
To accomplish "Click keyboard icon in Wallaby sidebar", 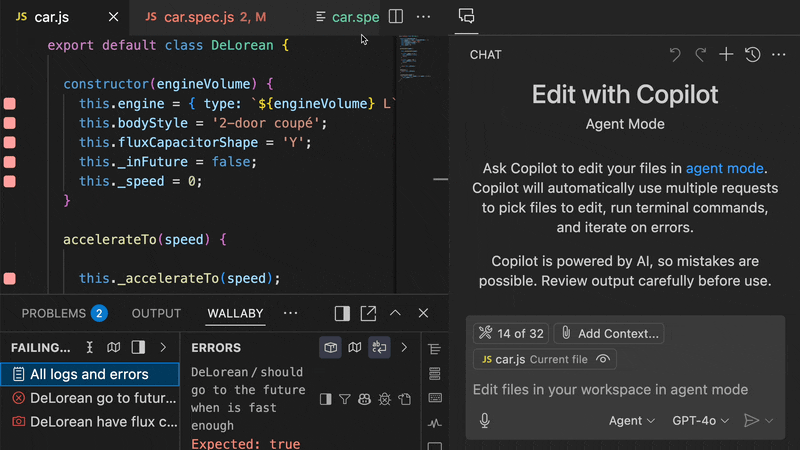I will [435, 397].
